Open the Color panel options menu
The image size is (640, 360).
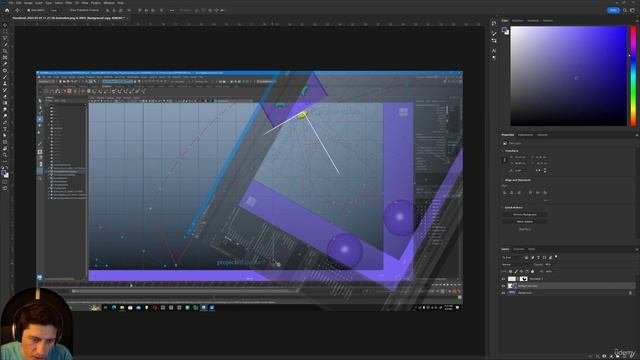(x=636, y=20)
